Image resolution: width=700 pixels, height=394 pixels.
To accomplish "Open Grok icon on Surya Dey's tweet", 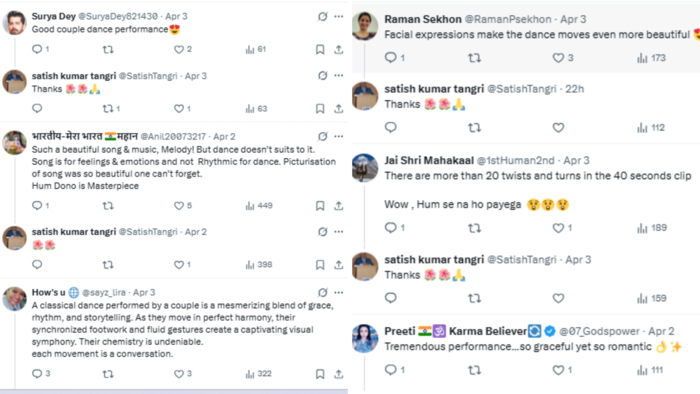I will coord(322,17).
